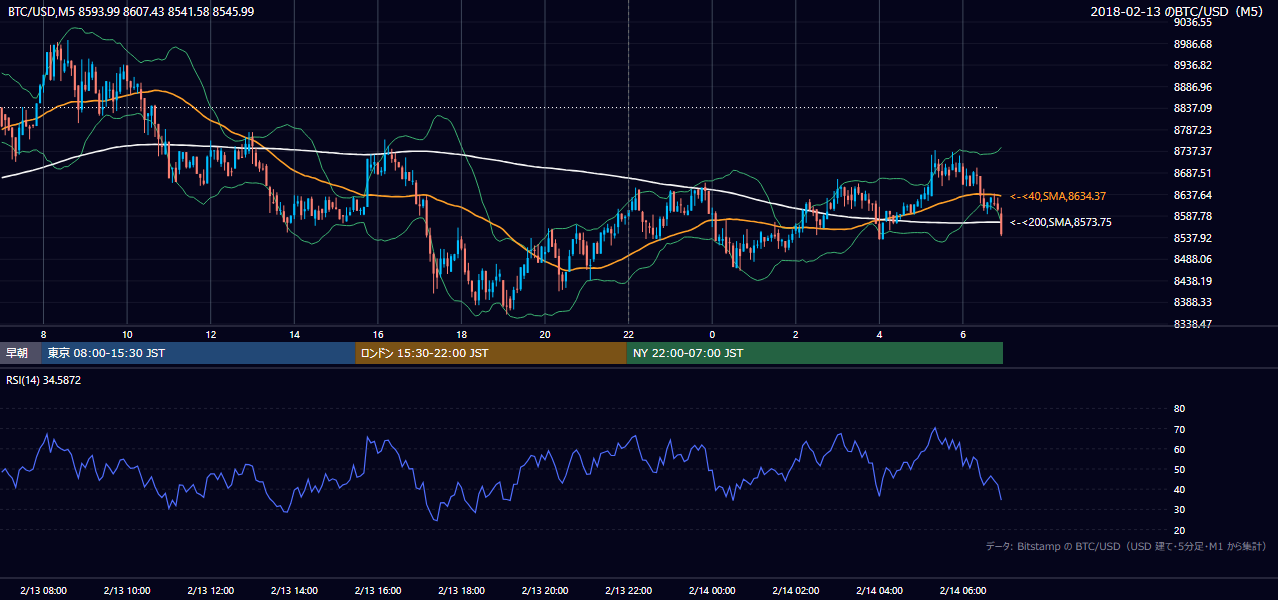The image size is (1278, 600).
Task: Click the 2/13 22:00 date label
Action: click(629, 591)
